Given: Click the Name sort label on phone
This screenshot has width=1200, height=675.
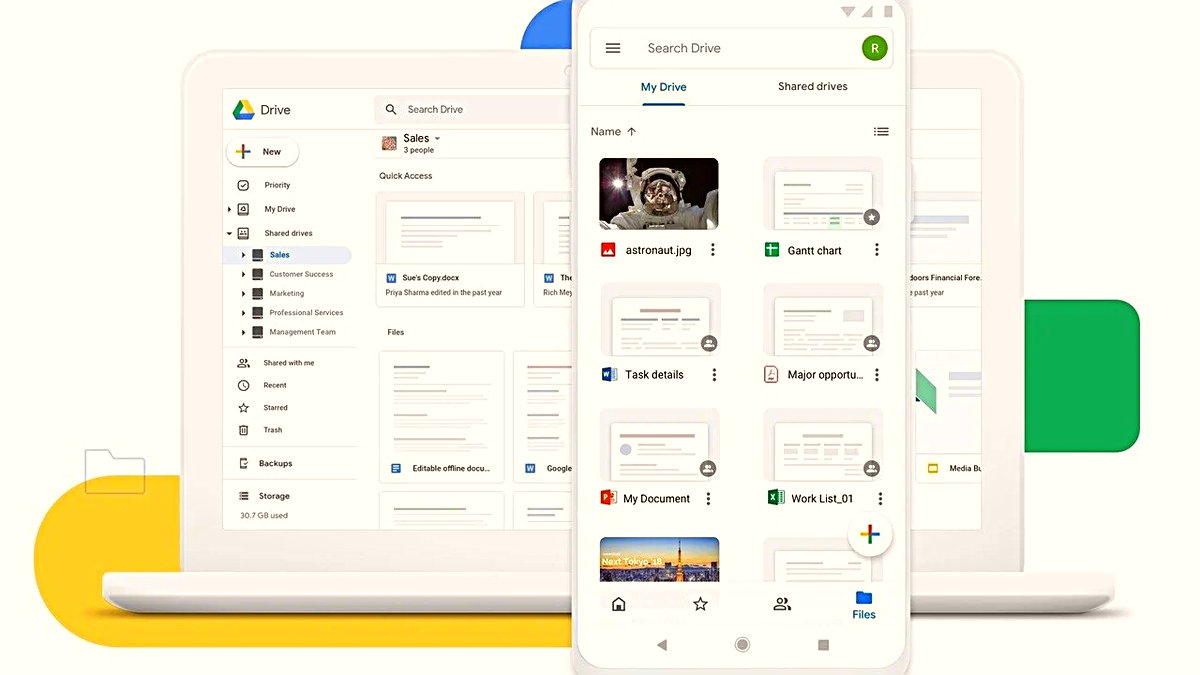Looking at the screenshot, I should 606,131.
